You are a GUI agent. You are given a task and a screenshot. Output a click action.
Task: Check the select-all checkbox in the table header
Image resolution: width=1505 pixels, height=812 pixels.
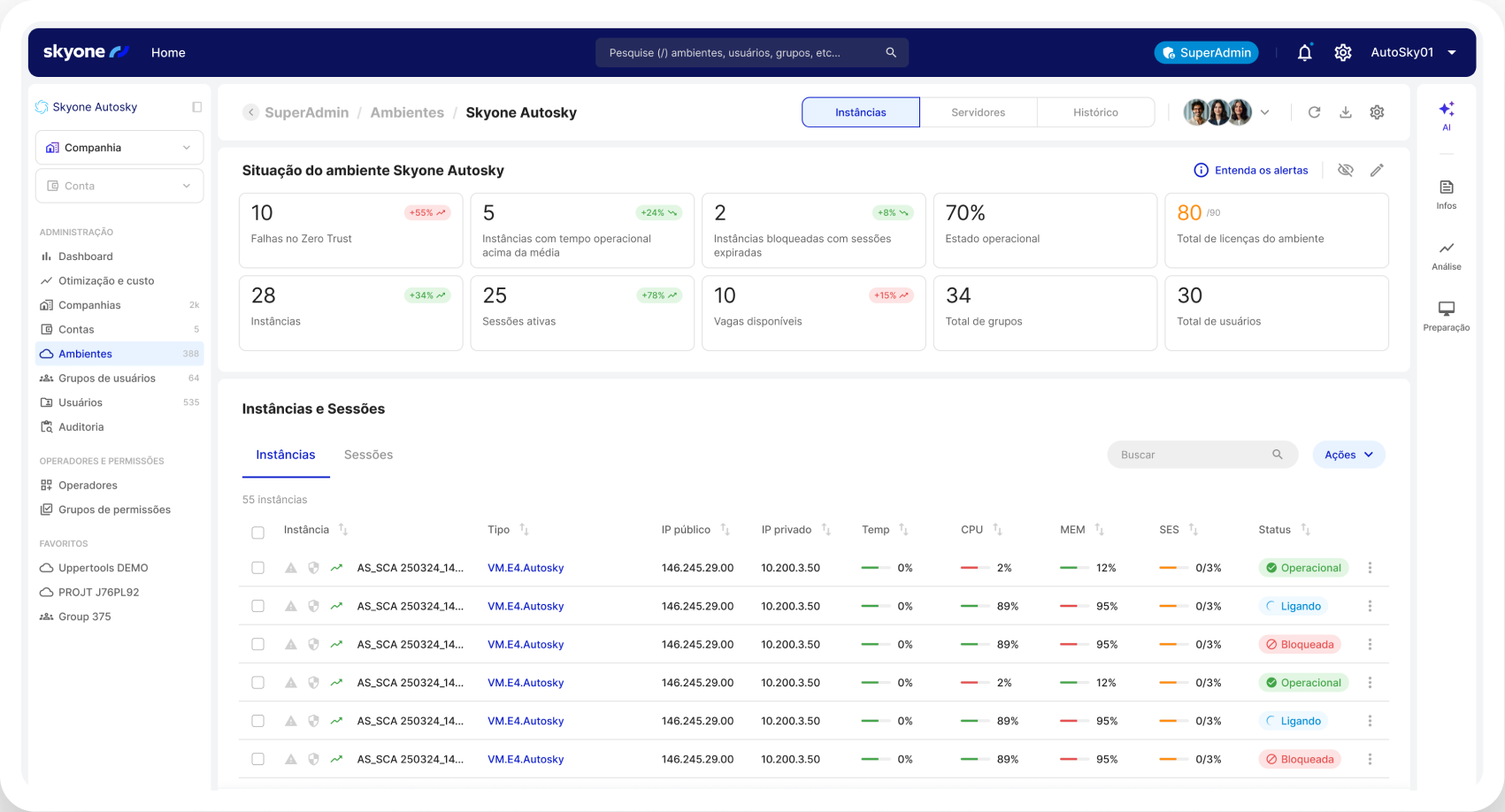pyautogui.click(x=257, y=532)
